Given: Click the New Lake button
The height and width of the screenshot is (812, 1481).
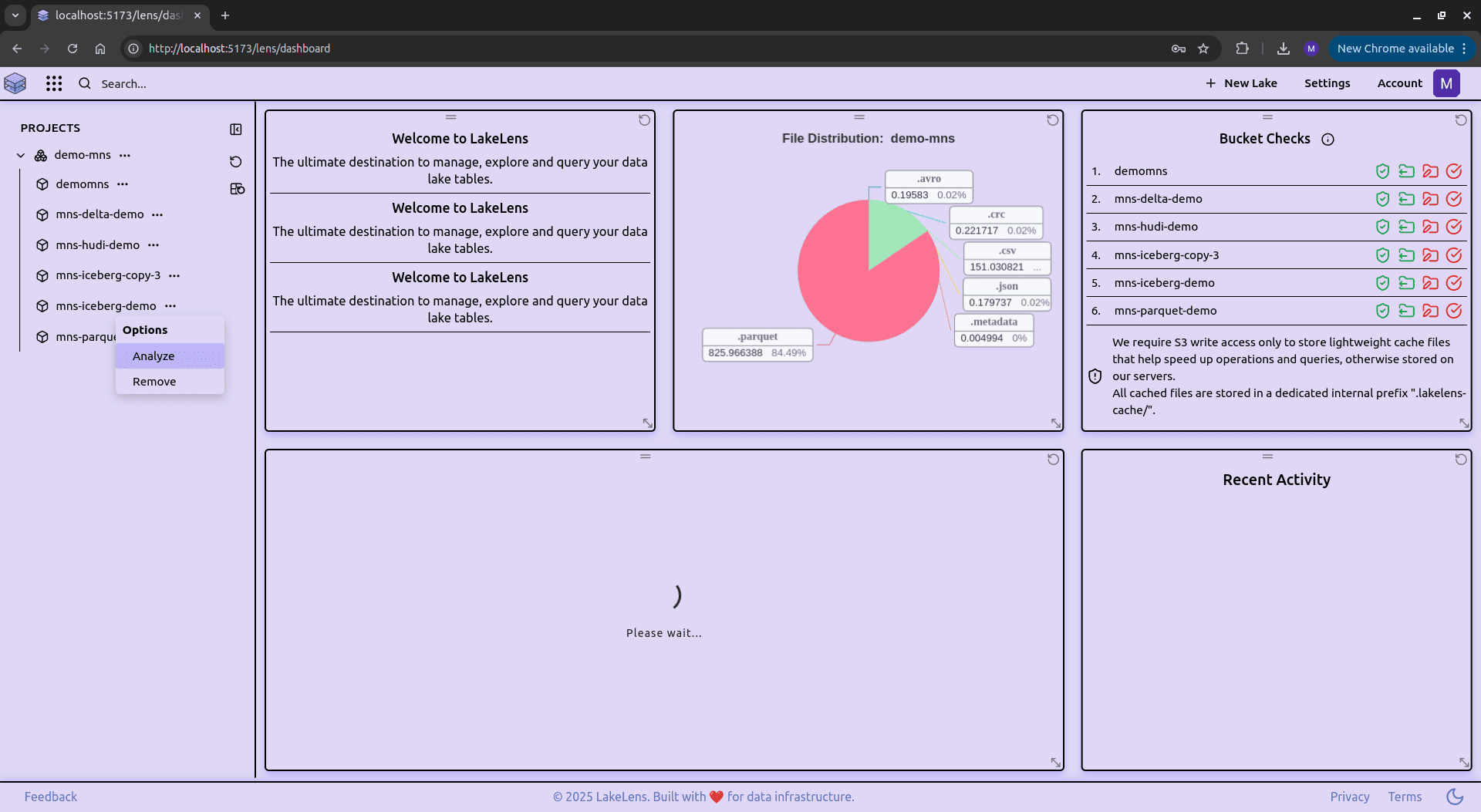Looking at the screenshot, I should 1241,83.
